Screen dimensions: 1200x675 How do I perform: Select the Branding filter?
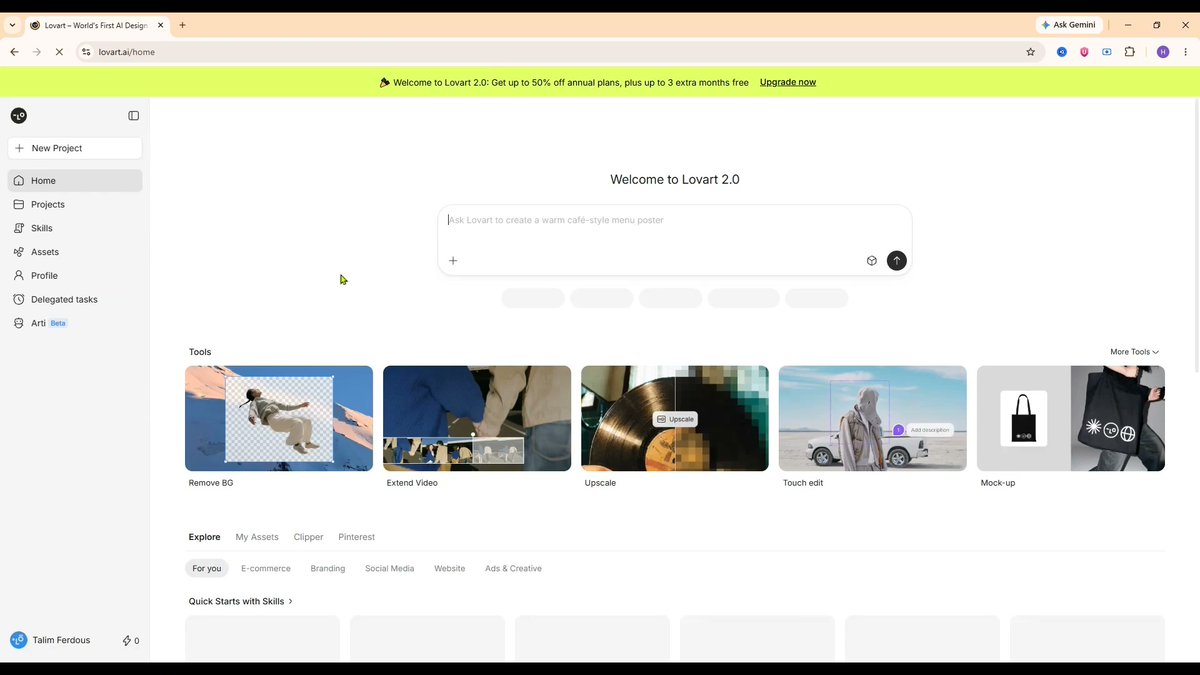pyautogui.click(x=328, y=568)
